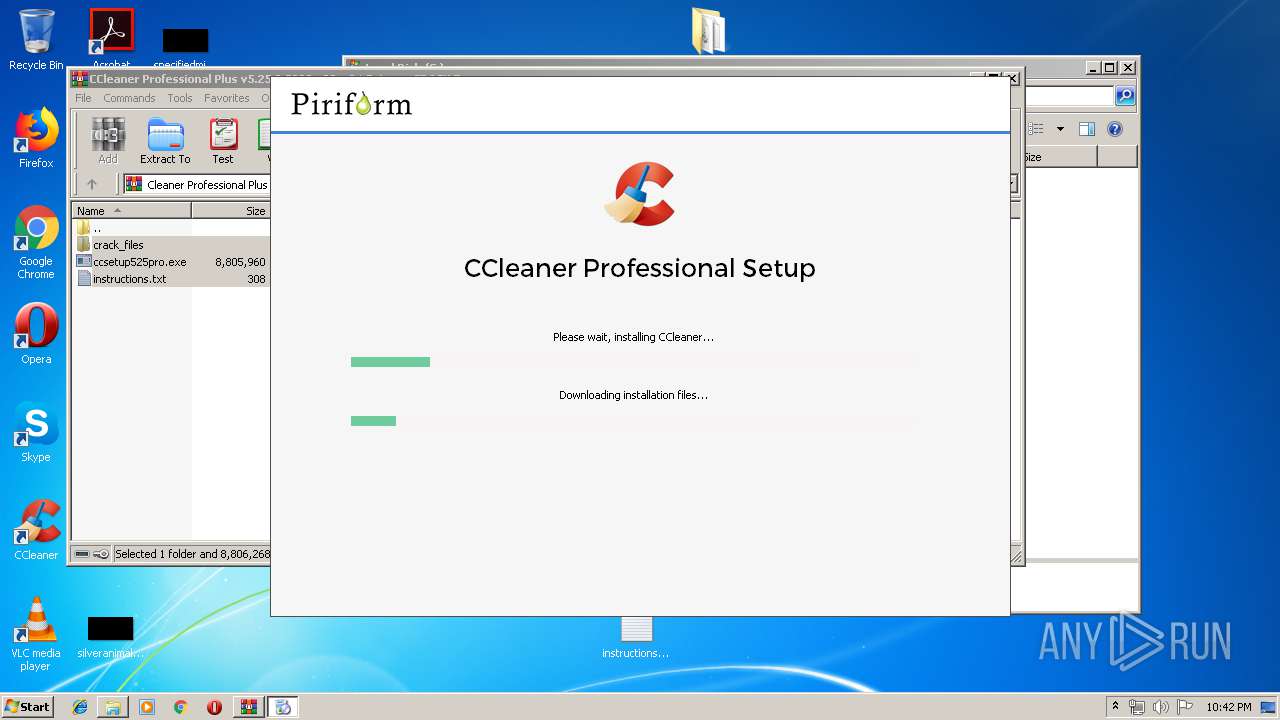This screenshot has height=720, width=1280.
Task: Click the 'installing CCleaner' progress bar
Action: pos(635,362)
